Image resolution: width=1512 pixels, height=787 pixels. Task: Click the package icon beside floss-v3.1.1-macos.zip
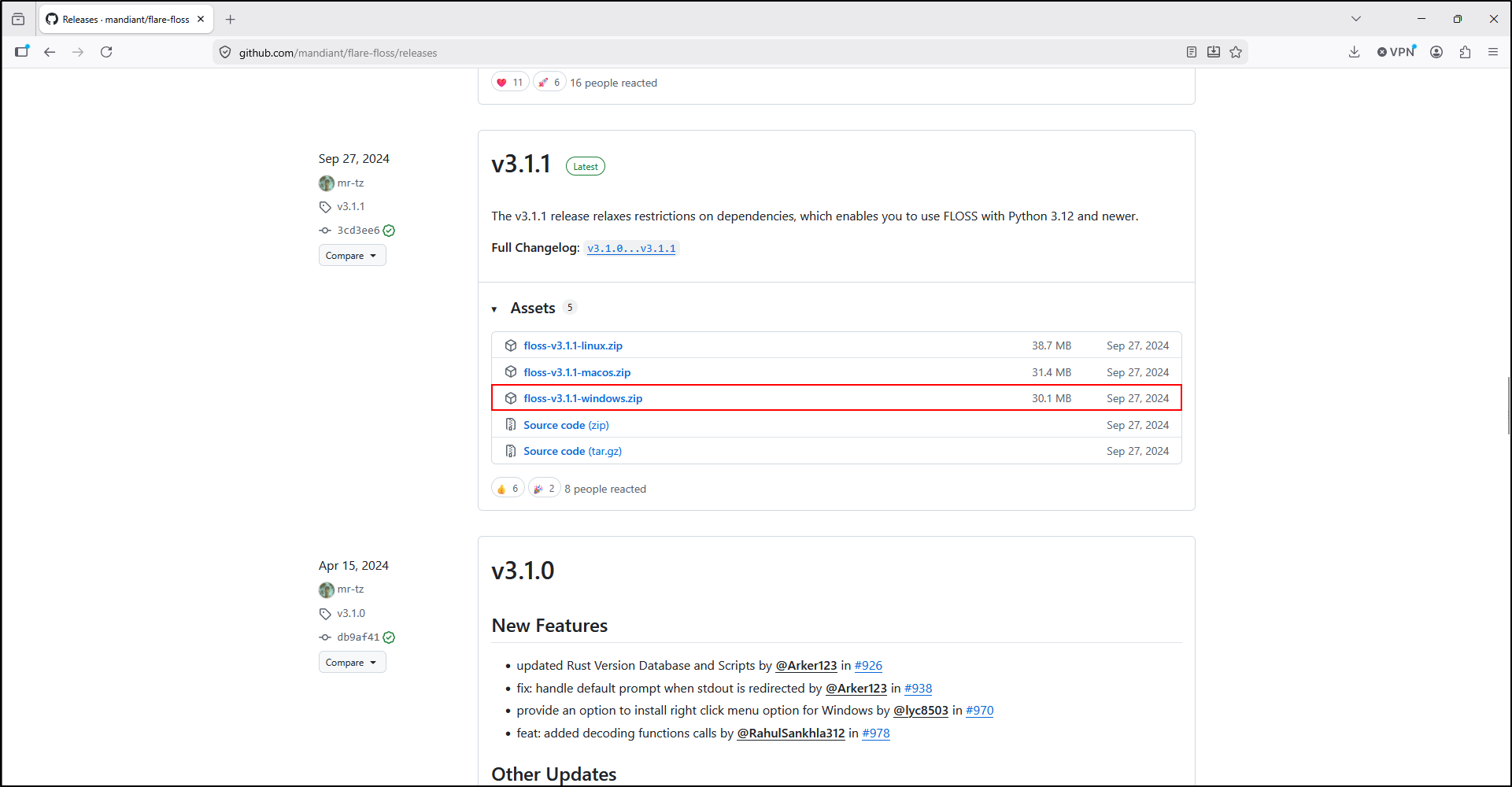[511, 372]
